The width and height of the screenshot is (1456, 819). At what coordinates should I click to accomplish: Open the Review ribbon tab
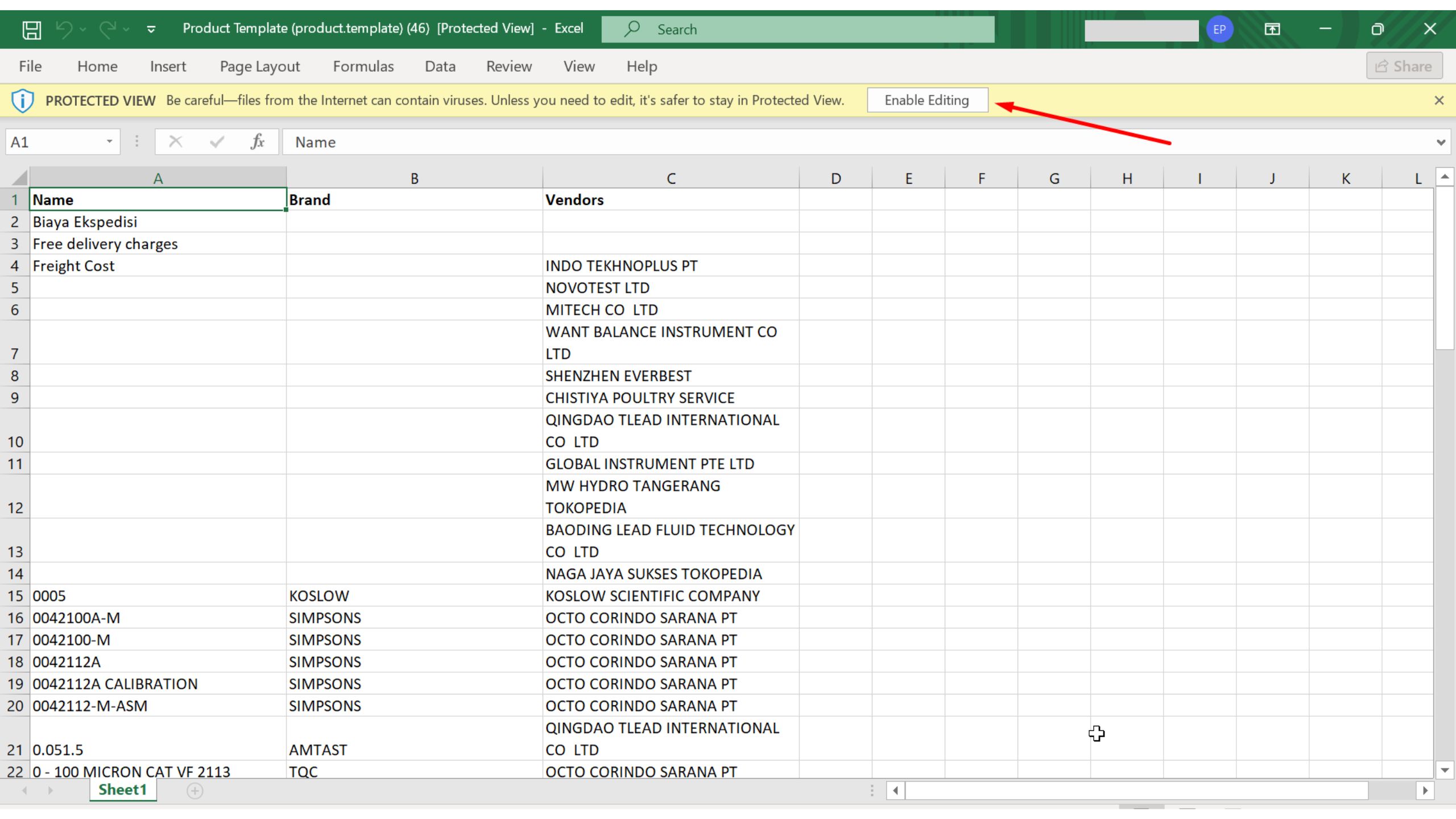click(x=509, y=67)
